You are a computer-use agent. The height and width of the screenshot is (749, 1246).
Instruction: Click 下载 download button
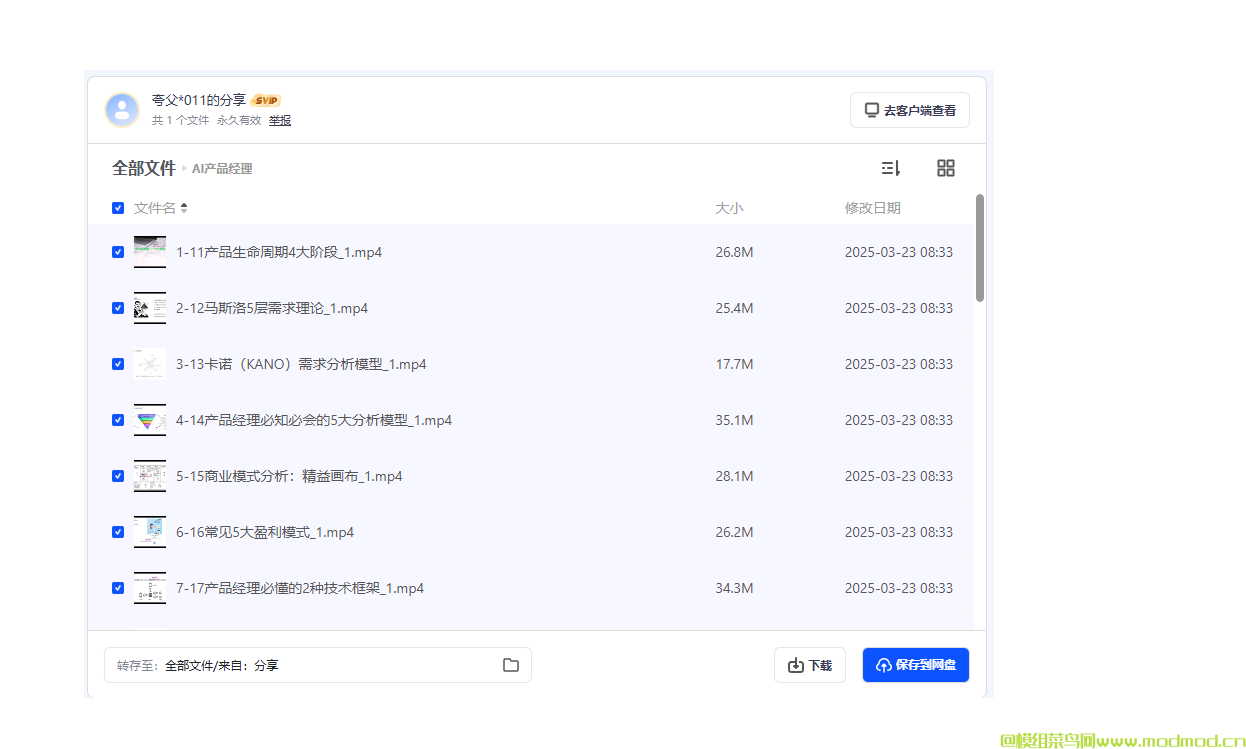click(x=810, y=665)
